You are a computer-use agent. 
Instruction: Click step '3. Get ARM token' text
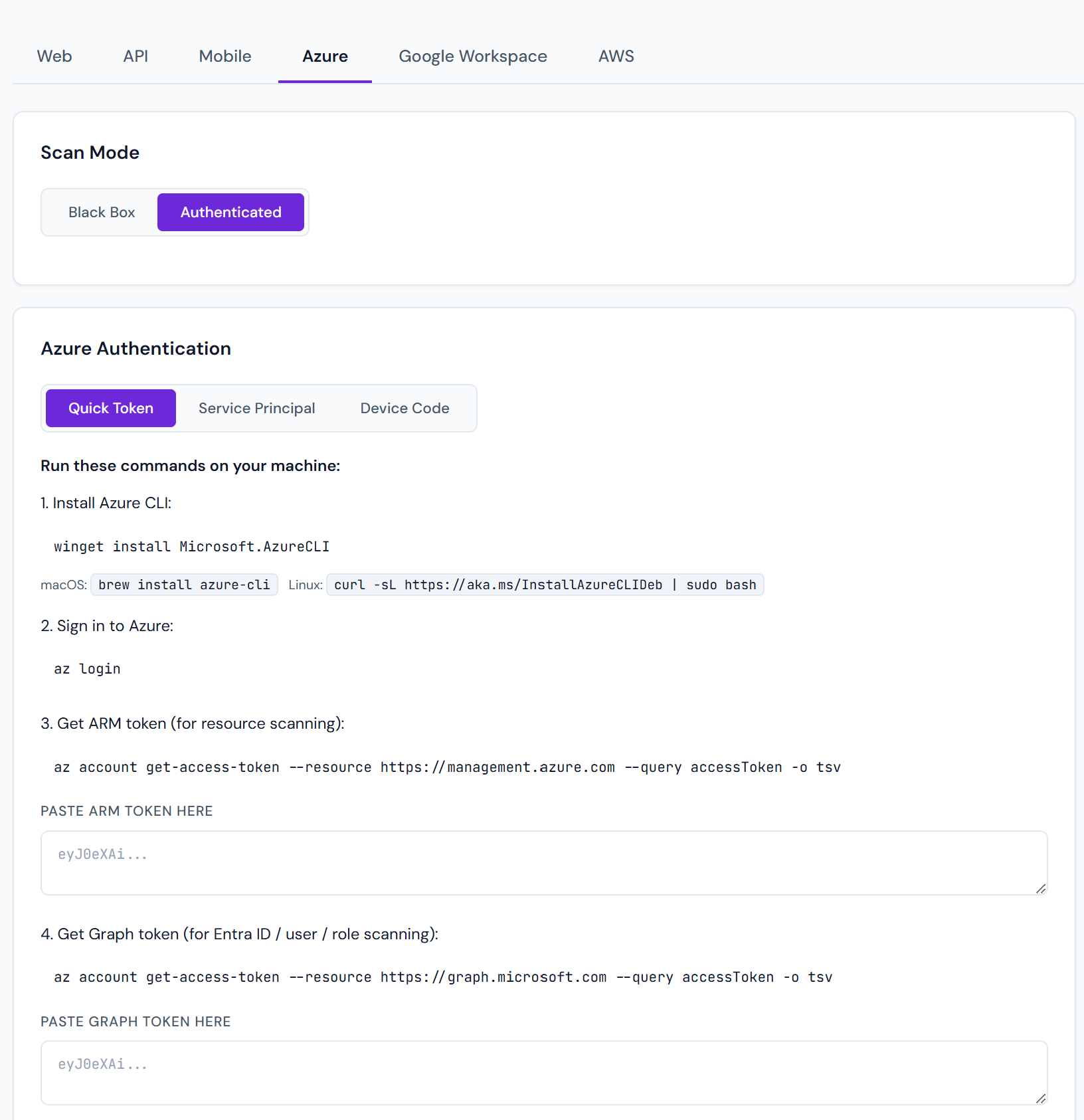click(193, 723)
